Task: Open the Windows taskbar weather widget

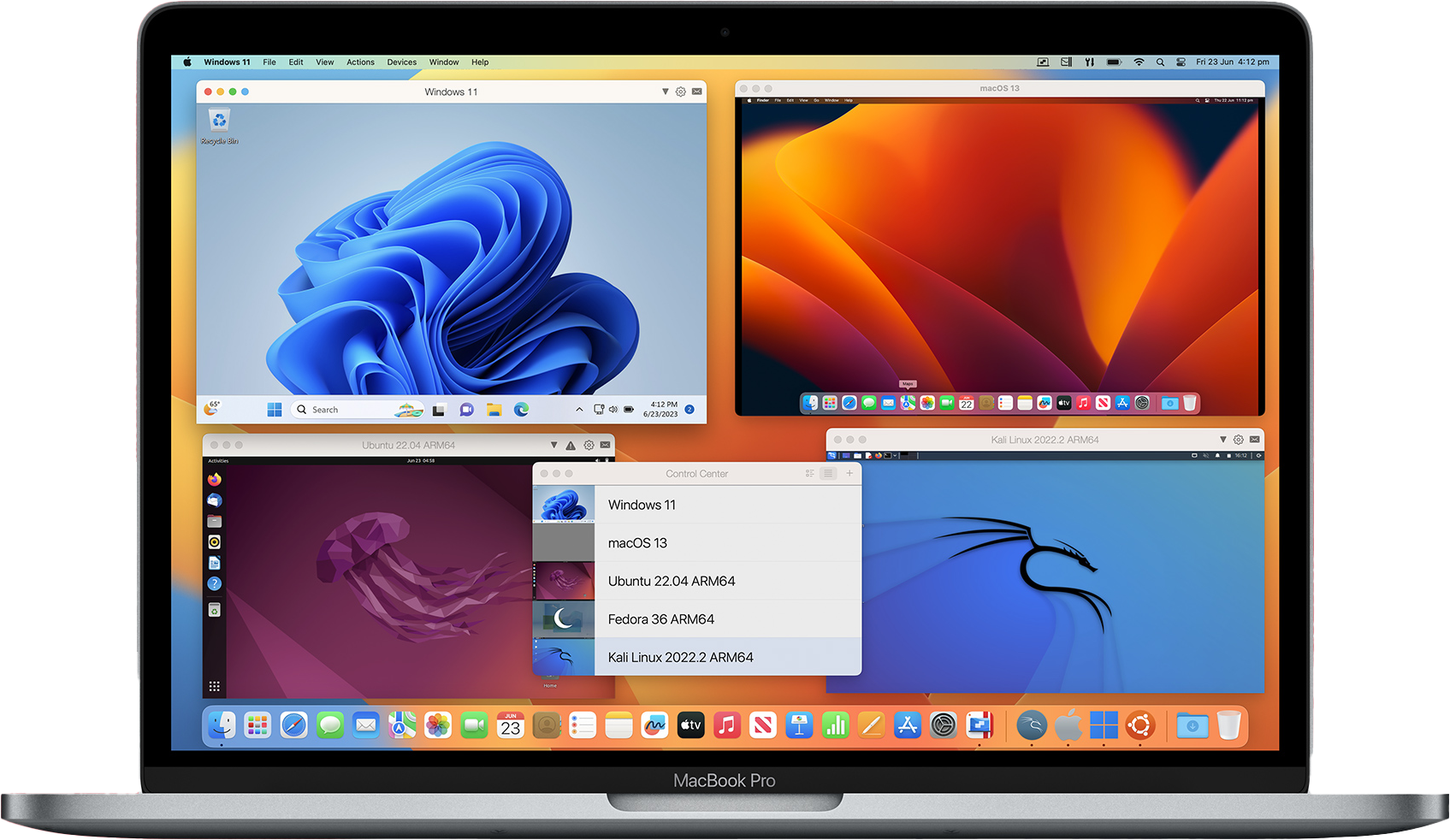Action: tap(211, 408)
